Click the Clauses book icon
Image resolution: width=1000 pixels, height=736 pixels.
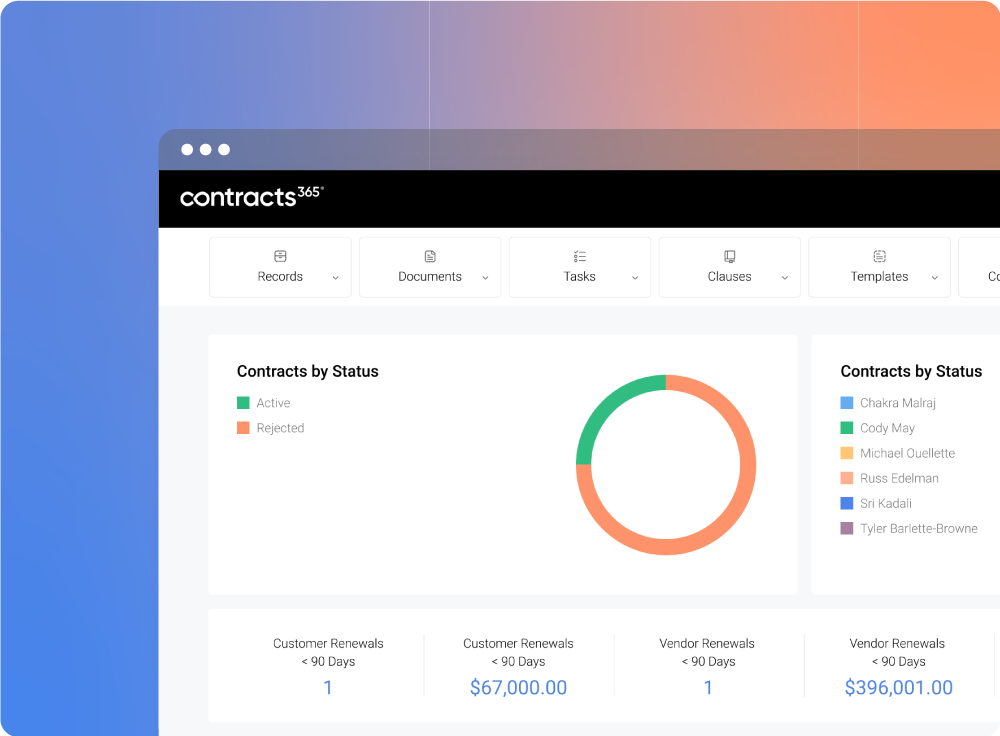[728, 256]
